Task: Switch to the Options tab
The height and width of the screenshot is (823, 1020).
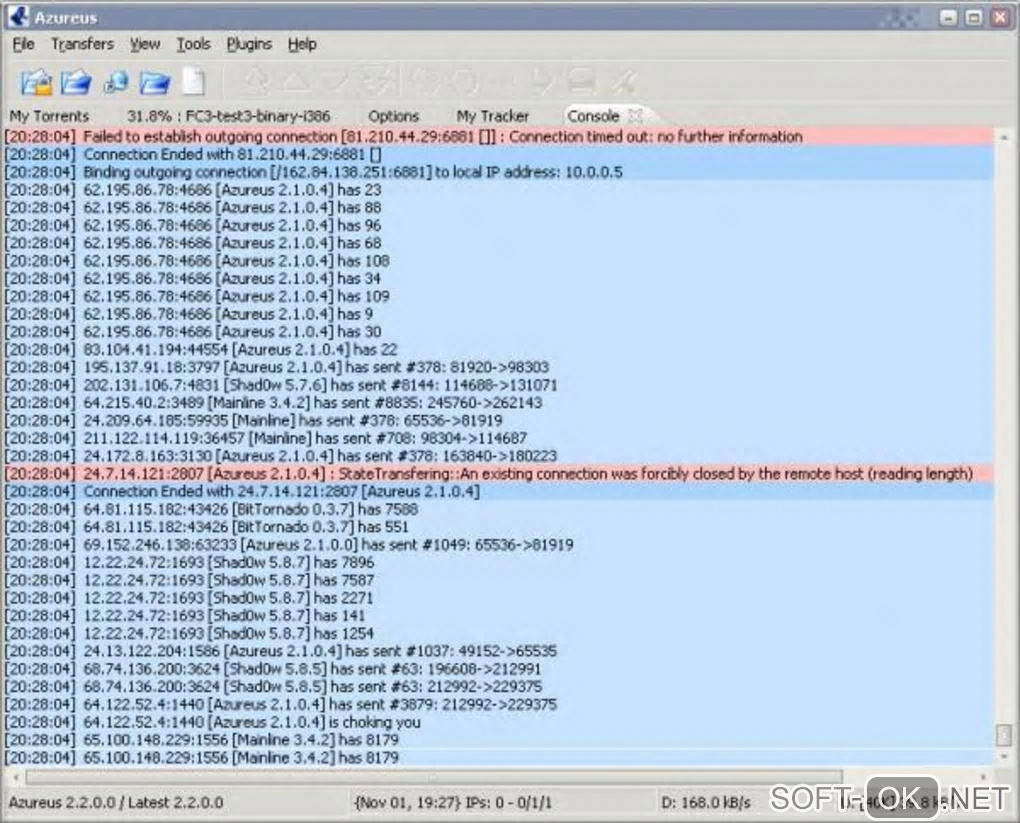Action: click(x=394, y=116)
